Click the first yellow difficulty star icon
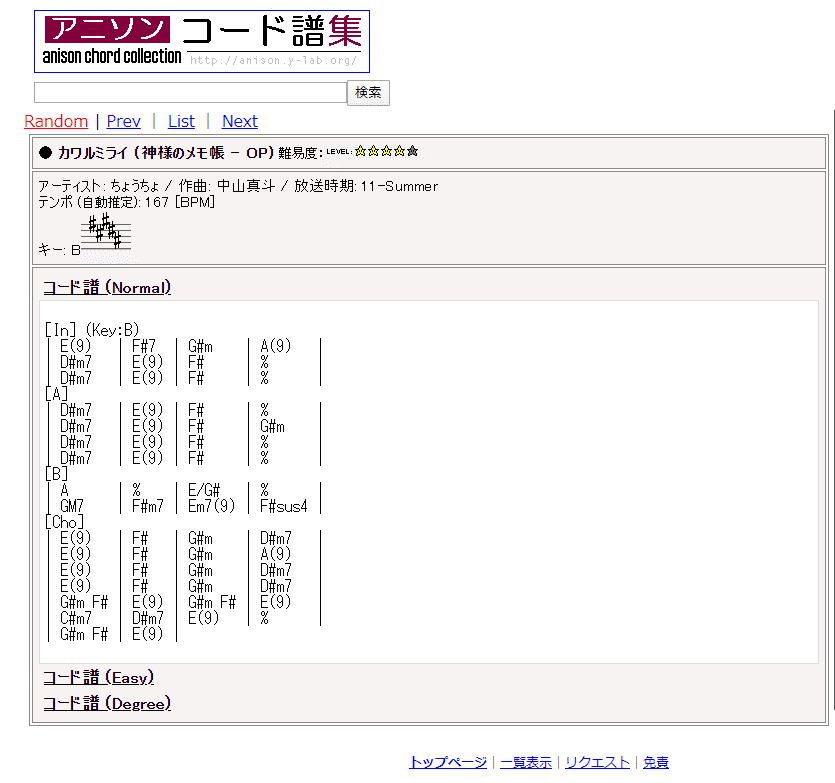Screen dimensions: 835x783 360,151
